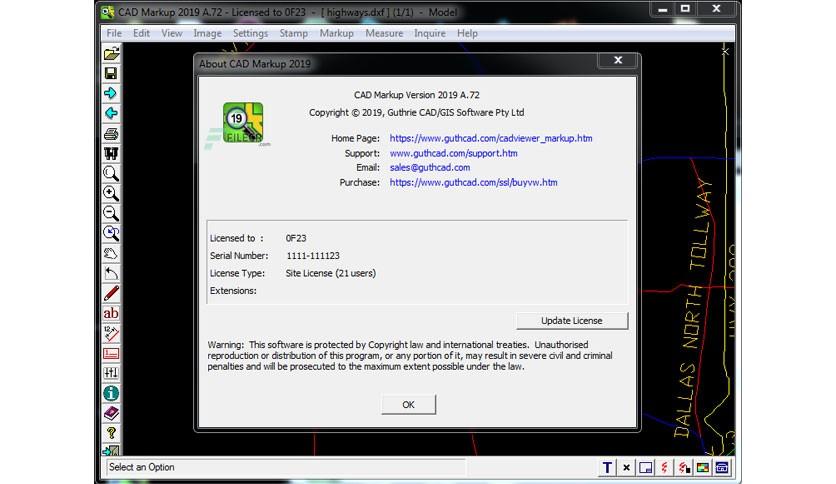Screen dimensions: 836x484
Task: Minimize the CAD Markup main window
Action: 662,9
